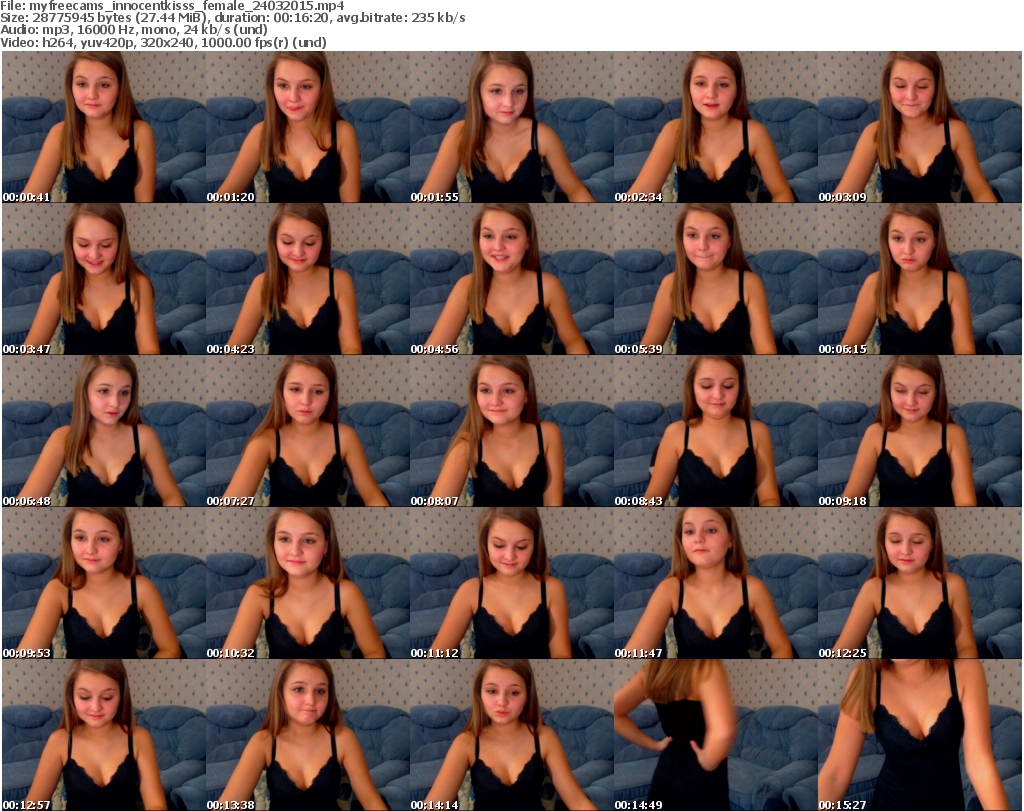Pick the thumbnail at 00:04:56

coord(512,279)
